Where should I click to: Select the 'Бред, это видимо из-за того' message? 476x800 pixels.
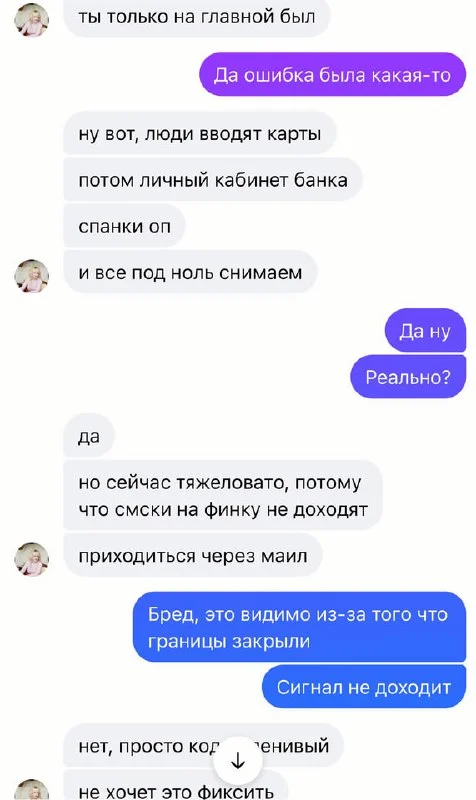pyautogui.click(x=299, y=627)
